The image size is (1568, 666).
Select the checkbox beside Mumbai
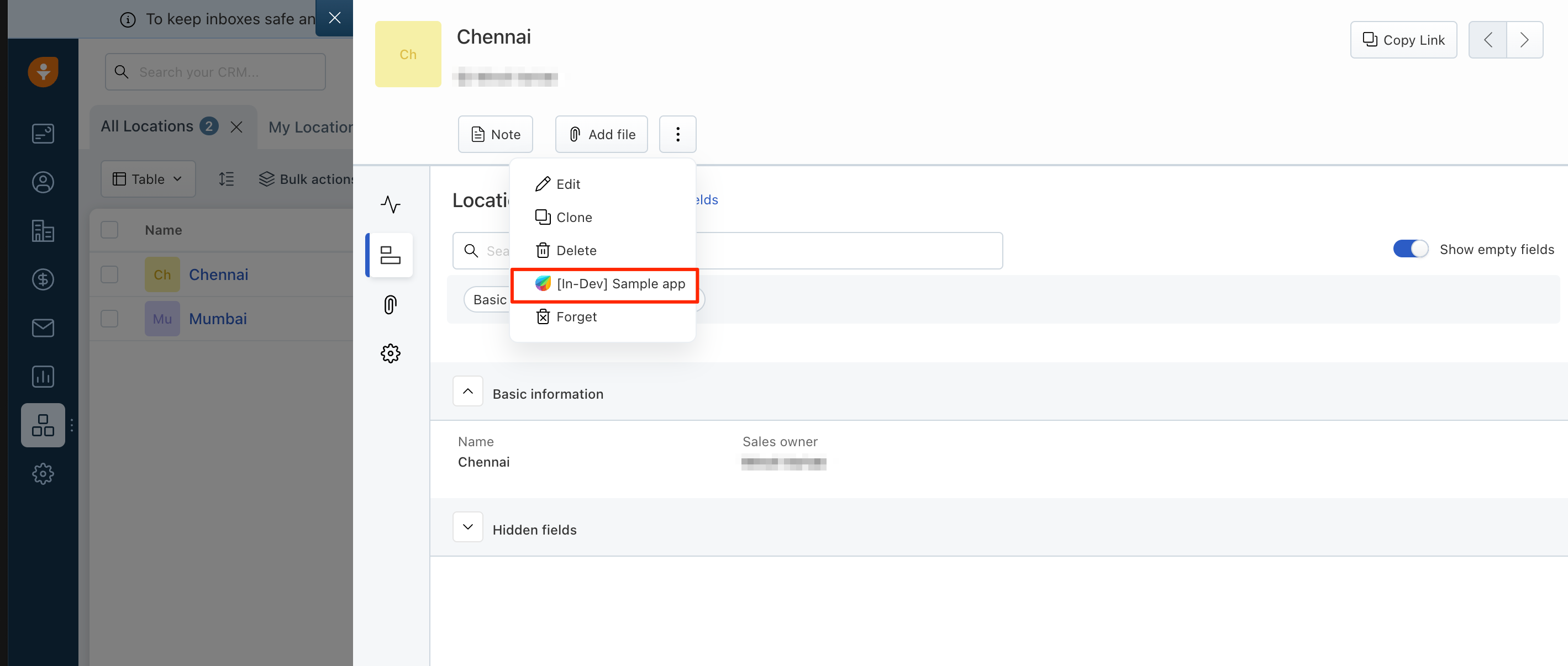coord(109,318)
